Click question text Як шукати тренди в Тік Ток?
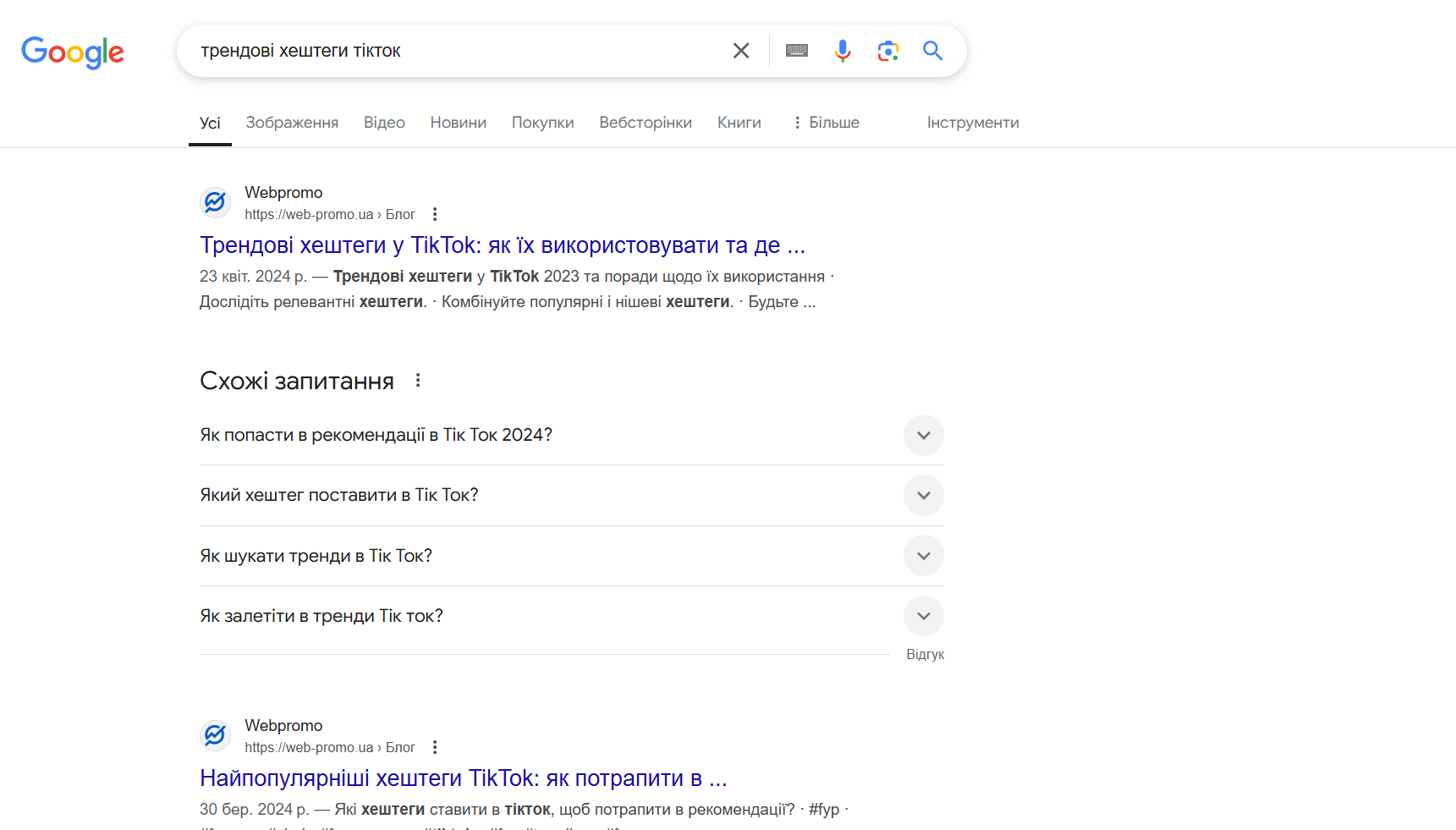The height and width of the screenshot is (830, 1456). [x=316, y=556]
